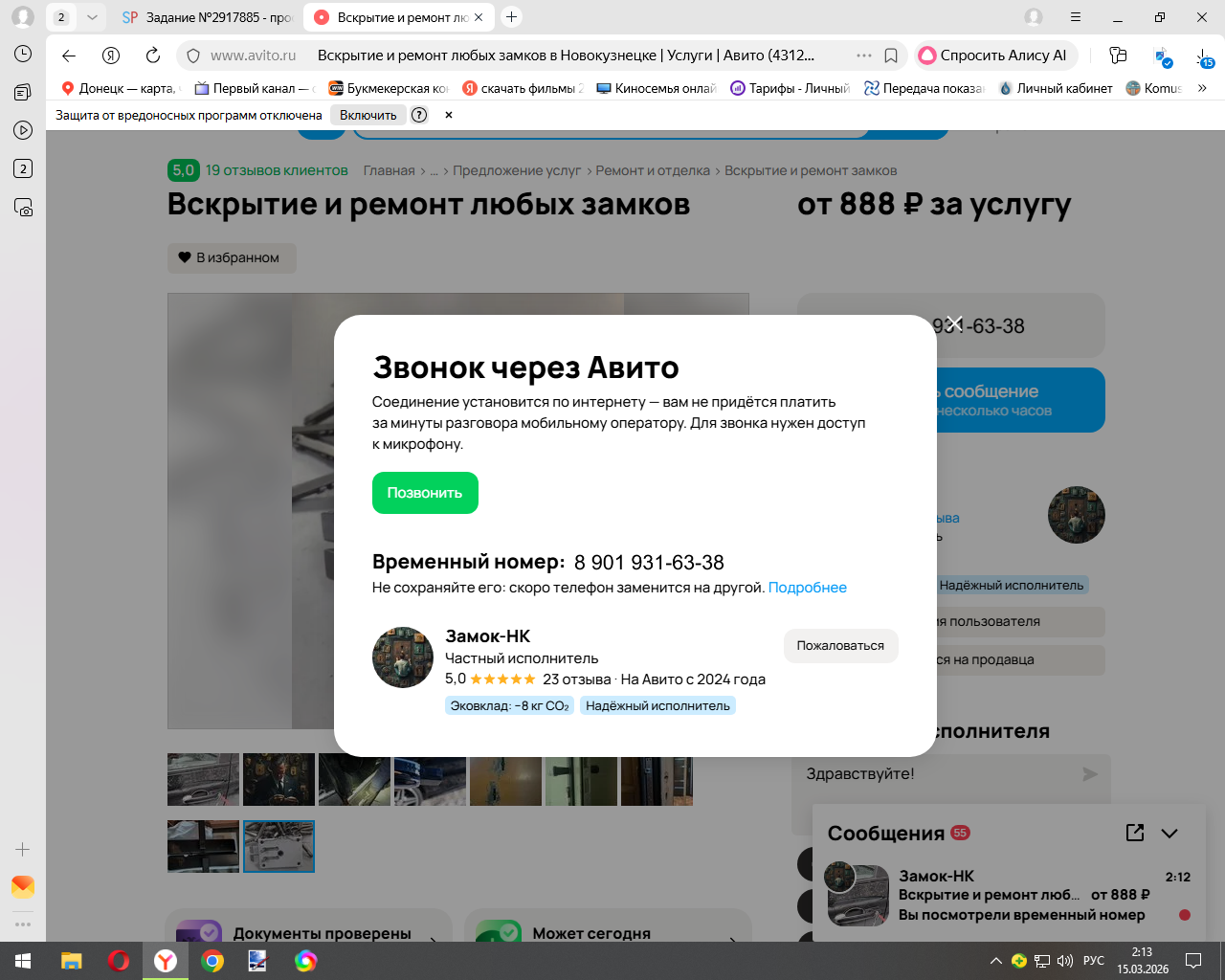Viewport: 1225px width, 980px height.
Task: Click the green Позвонить button
Action: coord(425,493)
